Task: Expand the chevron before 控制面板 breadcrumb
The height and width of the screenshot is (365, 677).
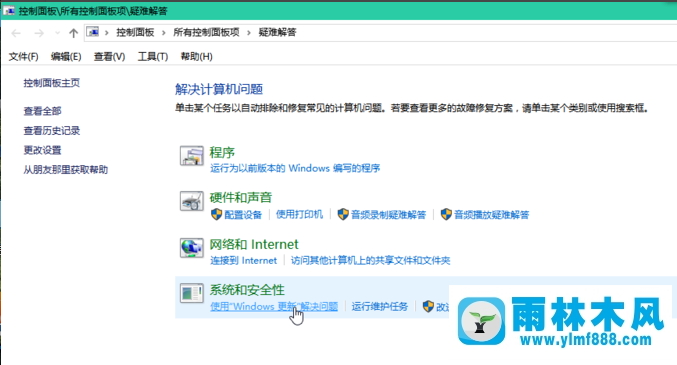Action: coord(106,33)
